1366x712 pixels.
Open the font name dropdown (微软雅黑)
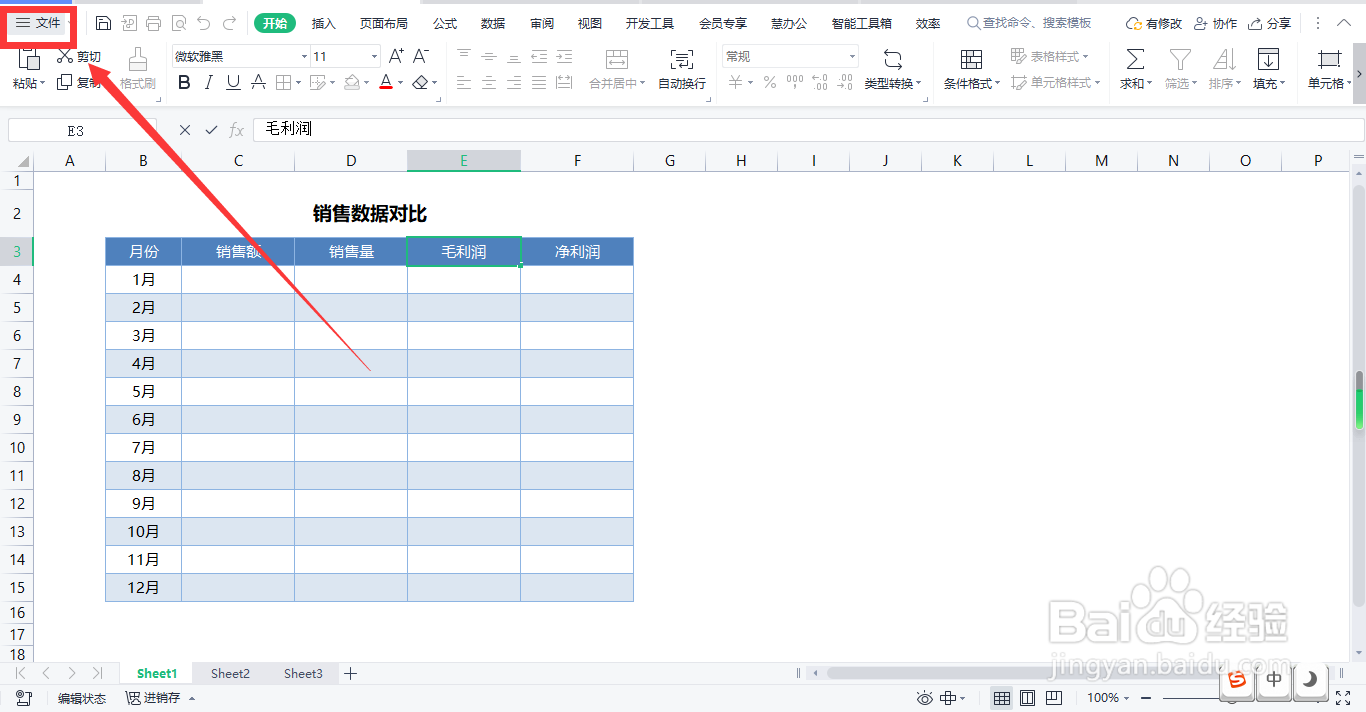click(x=304, y=57)
